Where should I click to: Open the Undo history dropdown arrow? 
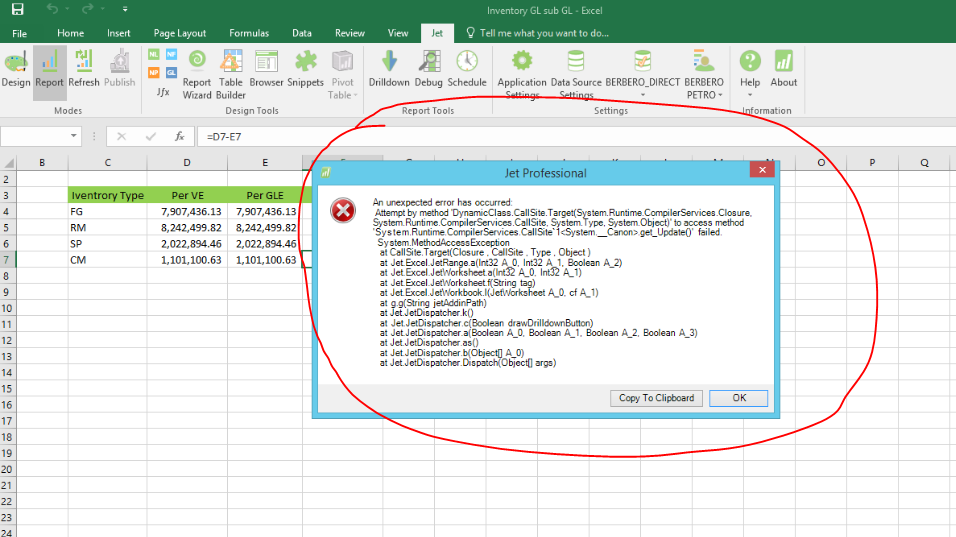[67, 9]
